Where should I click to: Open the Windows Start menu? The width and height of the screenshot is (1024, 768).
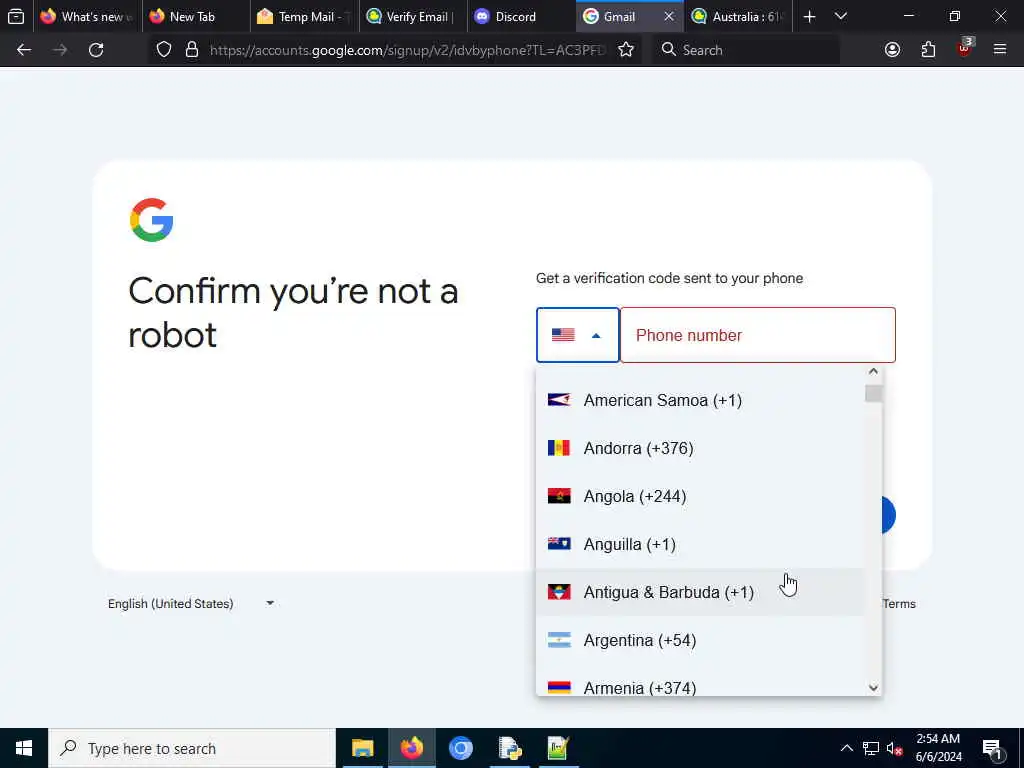tap(24, 748)
